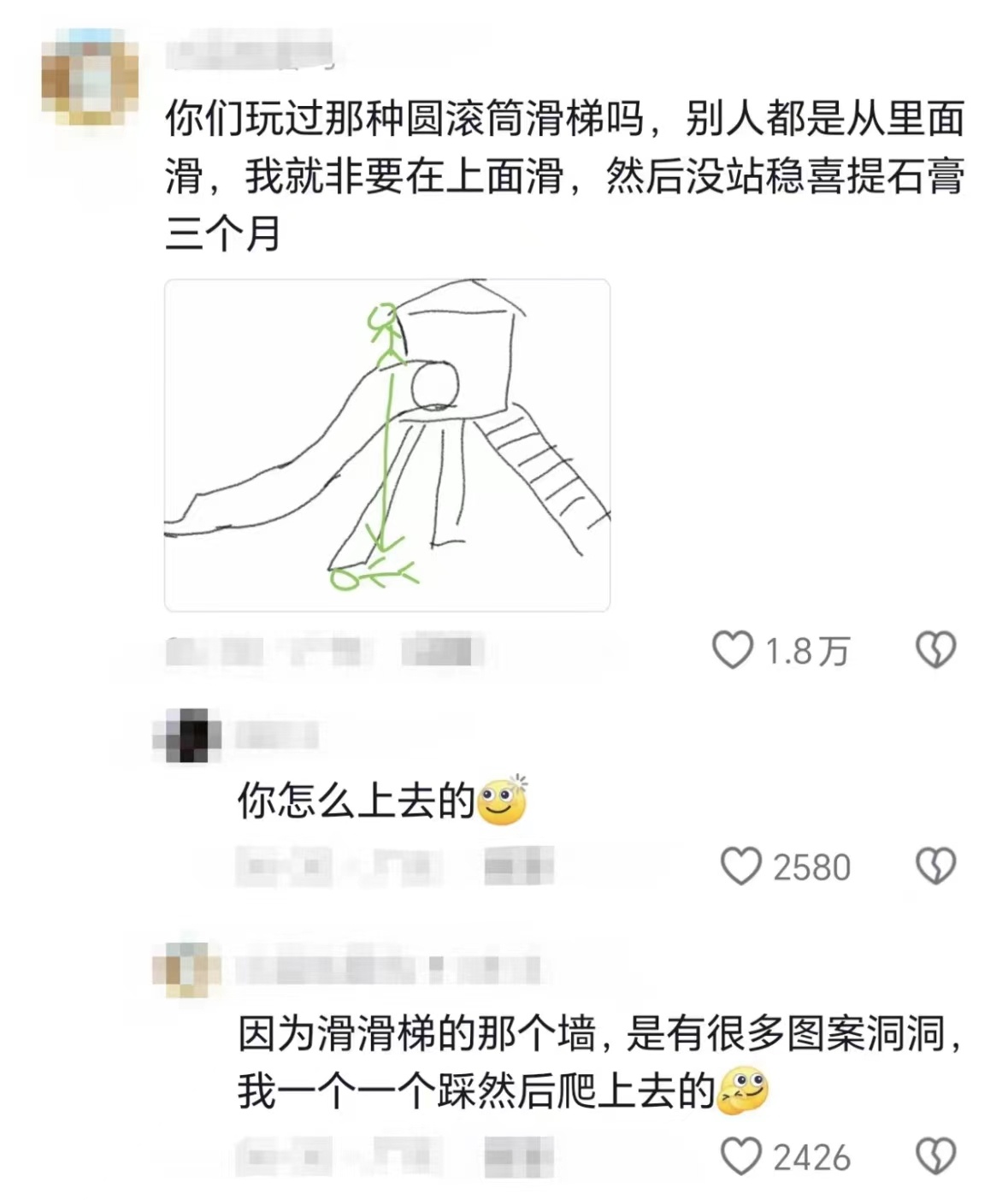Dislike the reply about climbing pattern holes
Image resolution: width=1008 pixels, height=1200 pixels.
tap(936, 1156)
